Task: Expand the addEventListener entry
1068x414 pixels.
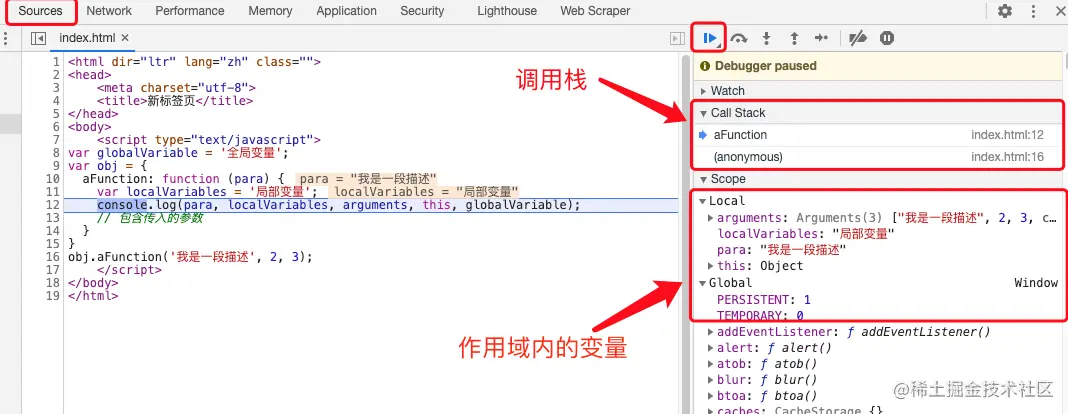Action: 711,332
